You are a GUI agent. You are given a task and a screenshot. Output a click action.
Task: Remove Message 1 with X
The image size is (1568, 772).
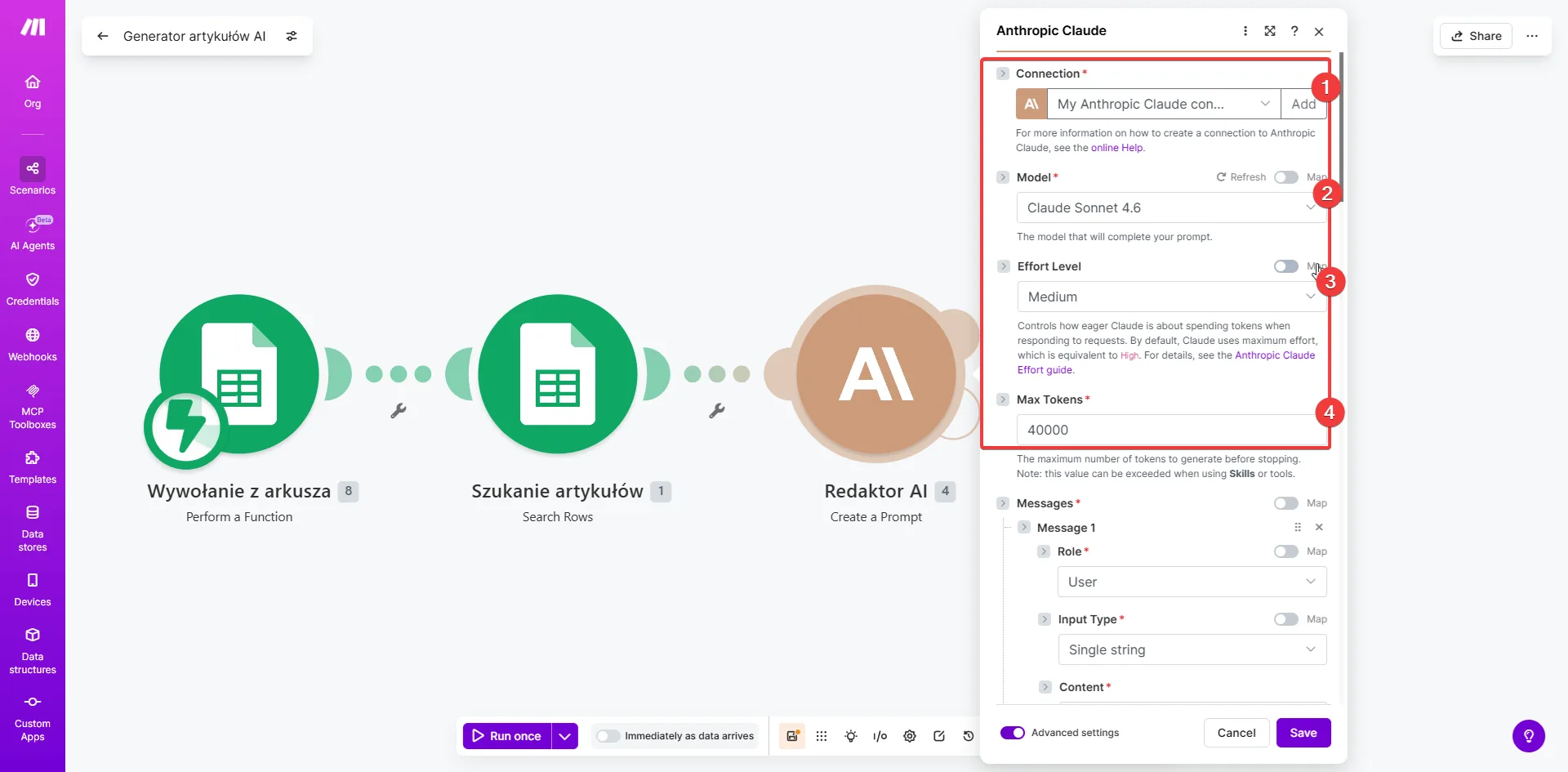[1319, 528]
